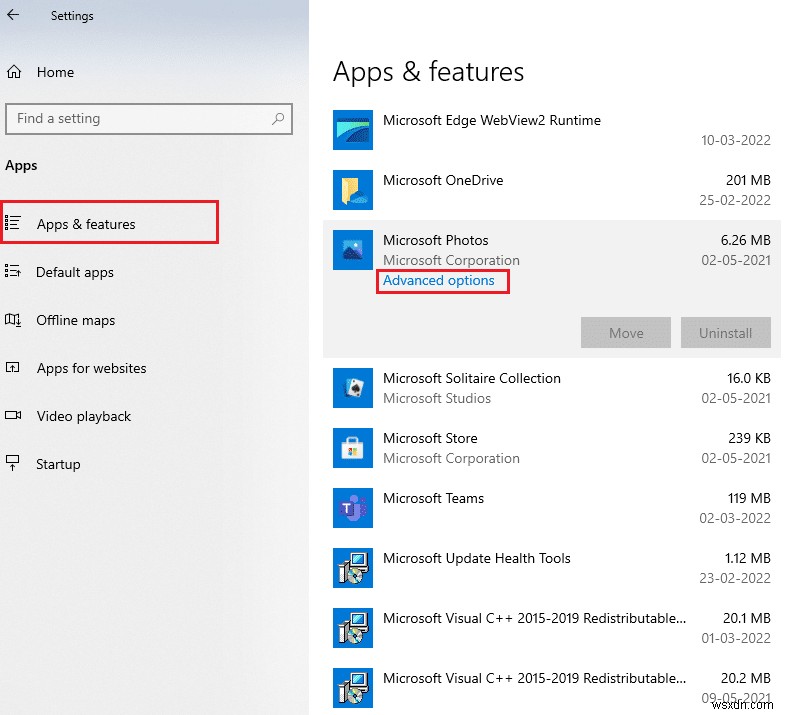Click the Offline maps sidebar icon

tap(13, 319)
